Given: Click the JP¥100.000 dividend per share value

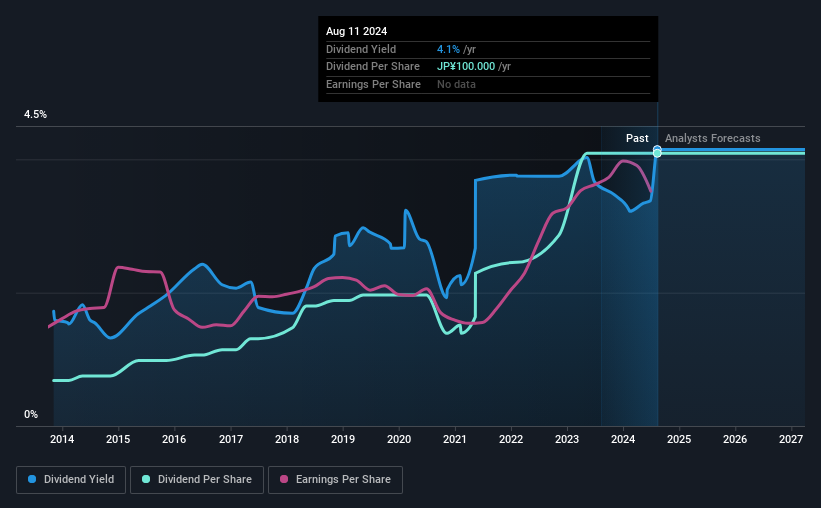Looking at the screenshot, I should click(466, 67).
